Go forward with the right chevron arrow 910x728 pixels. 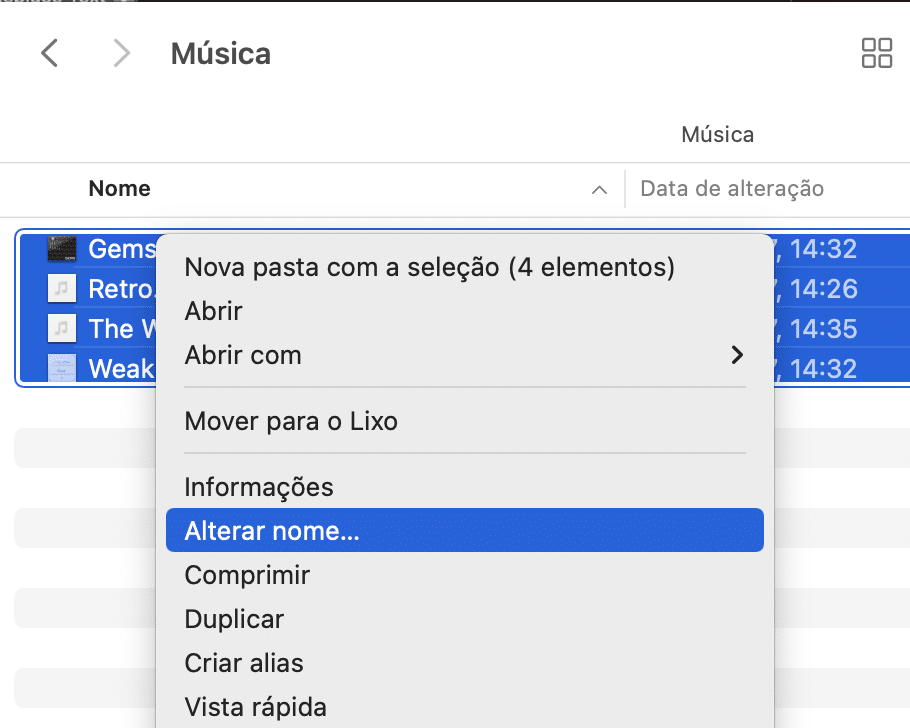tap(121, 53)
